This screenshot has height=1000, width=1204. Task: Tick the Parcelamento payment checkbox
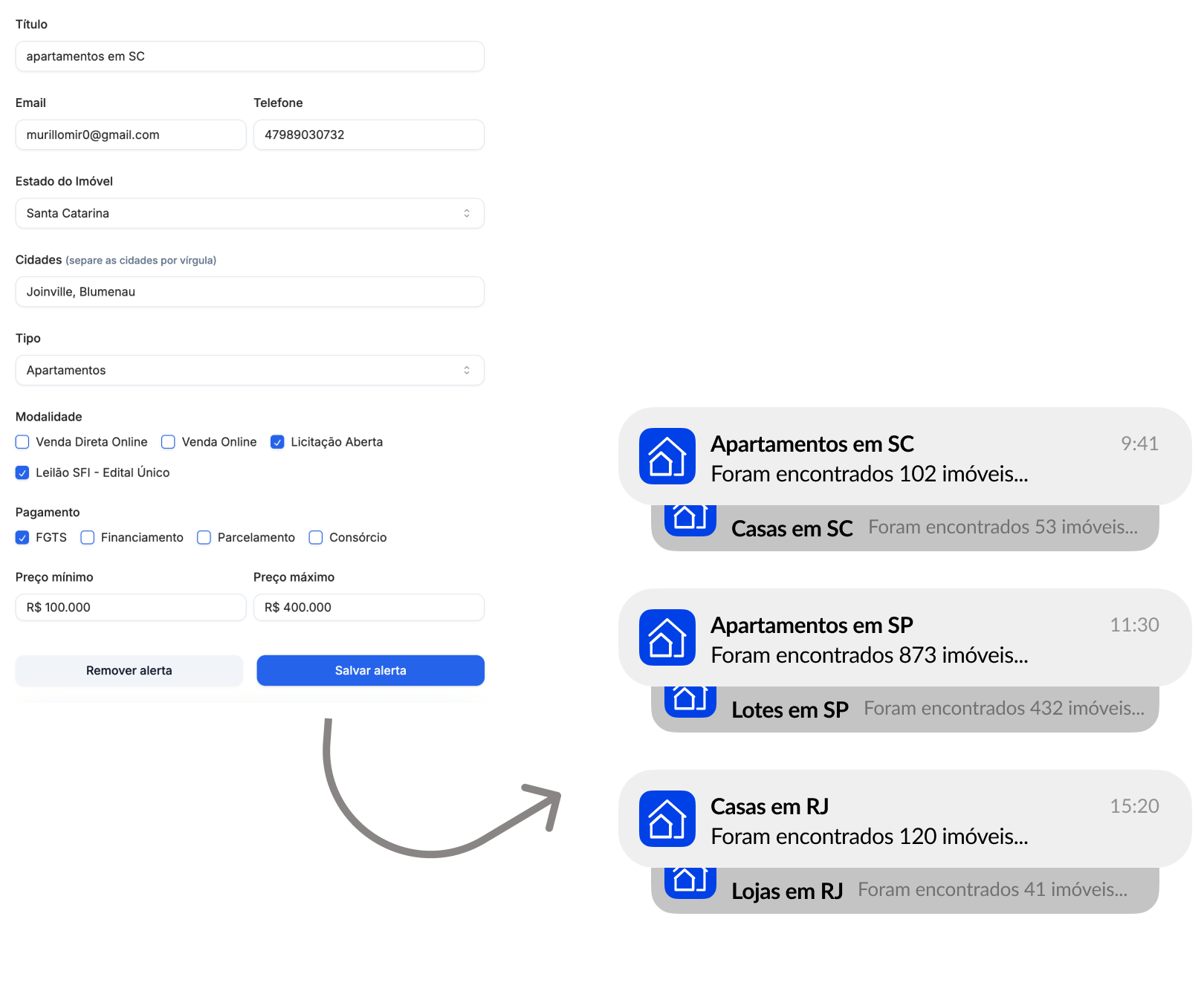click(204, 537)
